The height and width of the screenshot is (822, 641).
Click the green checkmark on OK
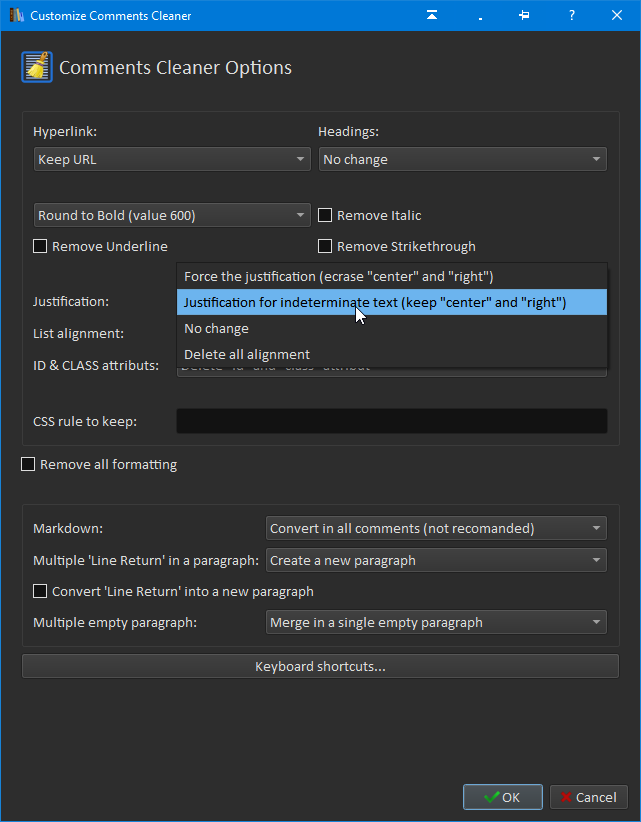[492, 797]
